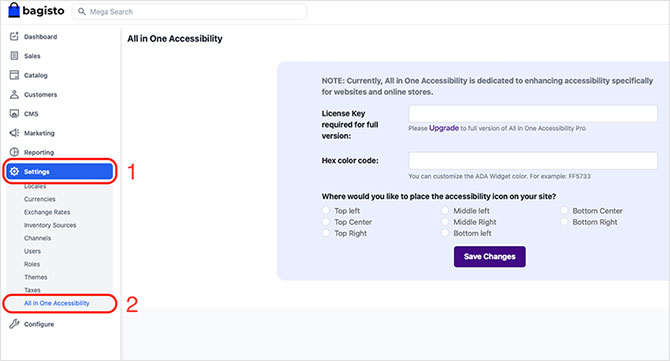Click the 'Hex color code:' label
Screen dimensions: 670x361
tap(350, 161)
